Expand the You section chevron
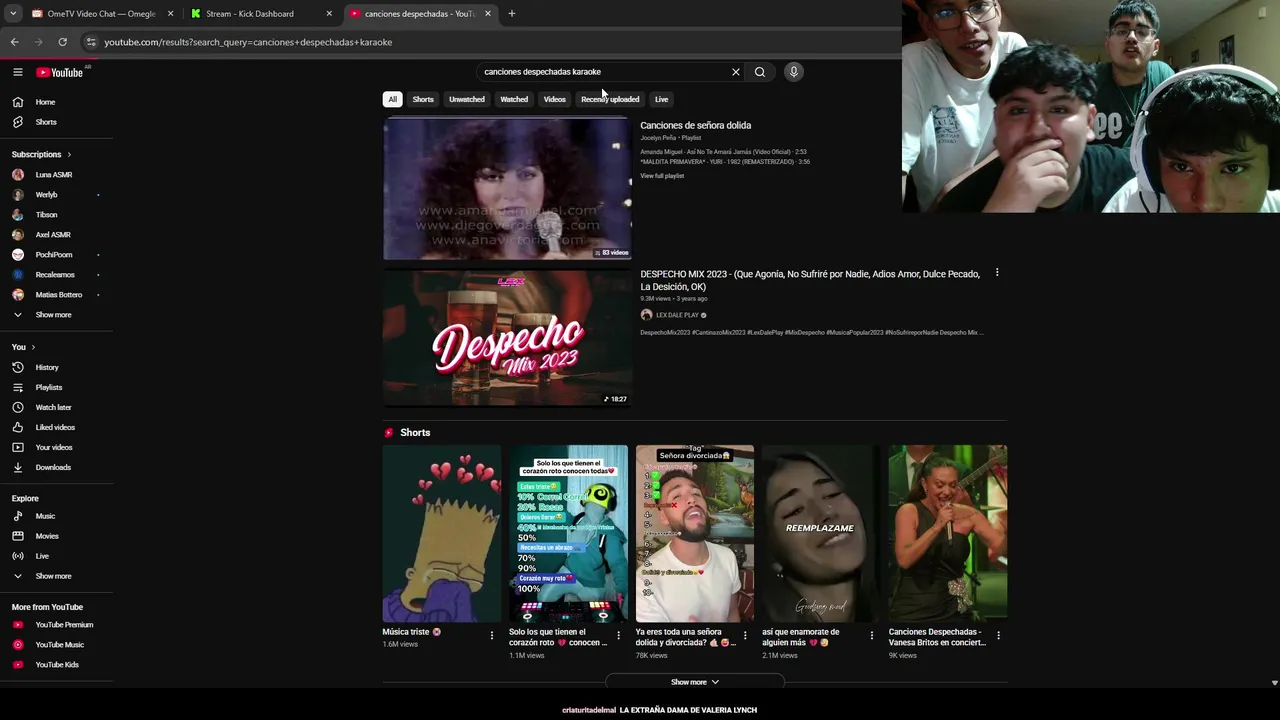 (33, 347)
